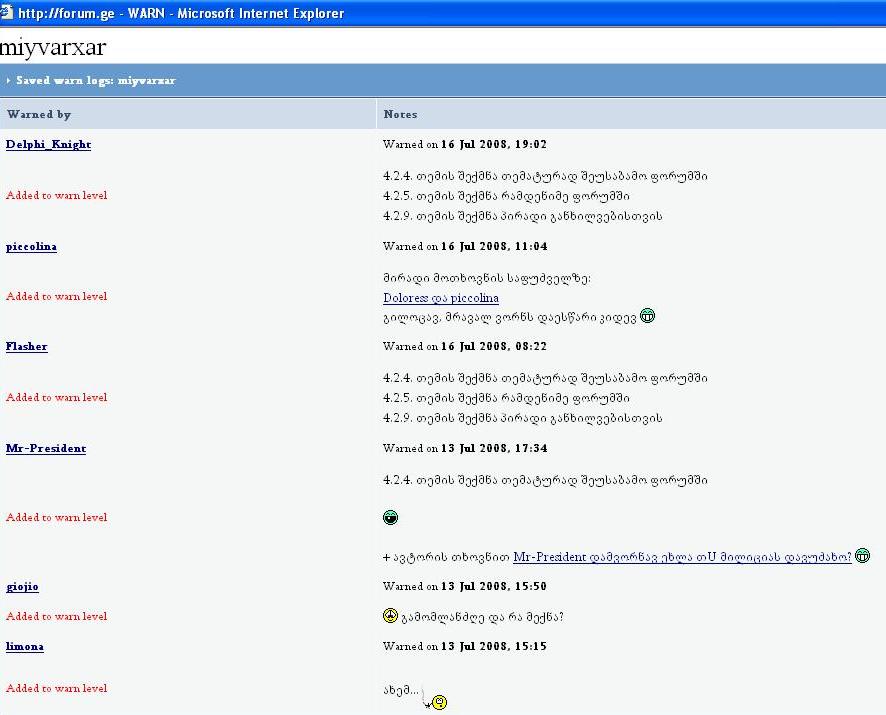Click 'Warned on 13 Jul 2008, 17:34' text
The image size is (886, 715).
click(464, 448)
